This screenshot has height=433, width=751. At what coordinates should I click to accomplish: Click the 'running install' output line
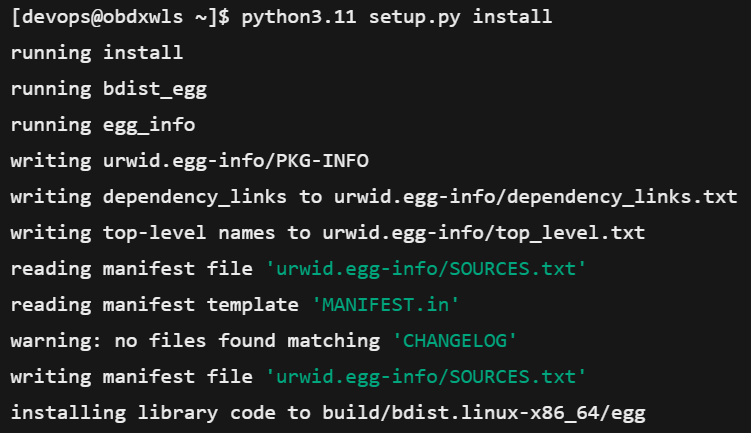[97, 53]
